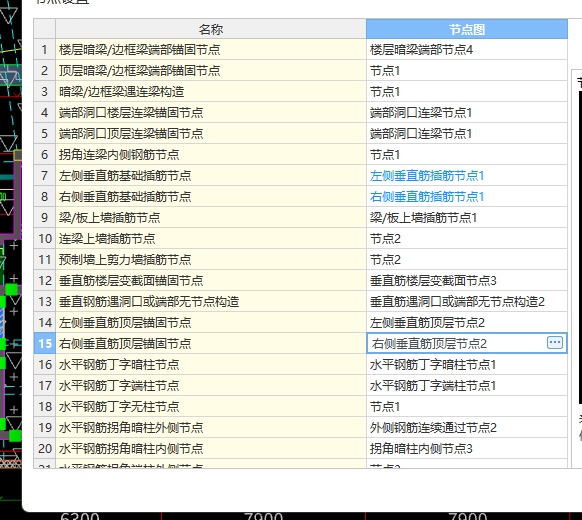
Task: Select value cell 外侧钢筋连续通过节点2
Action: pos(467,427)
